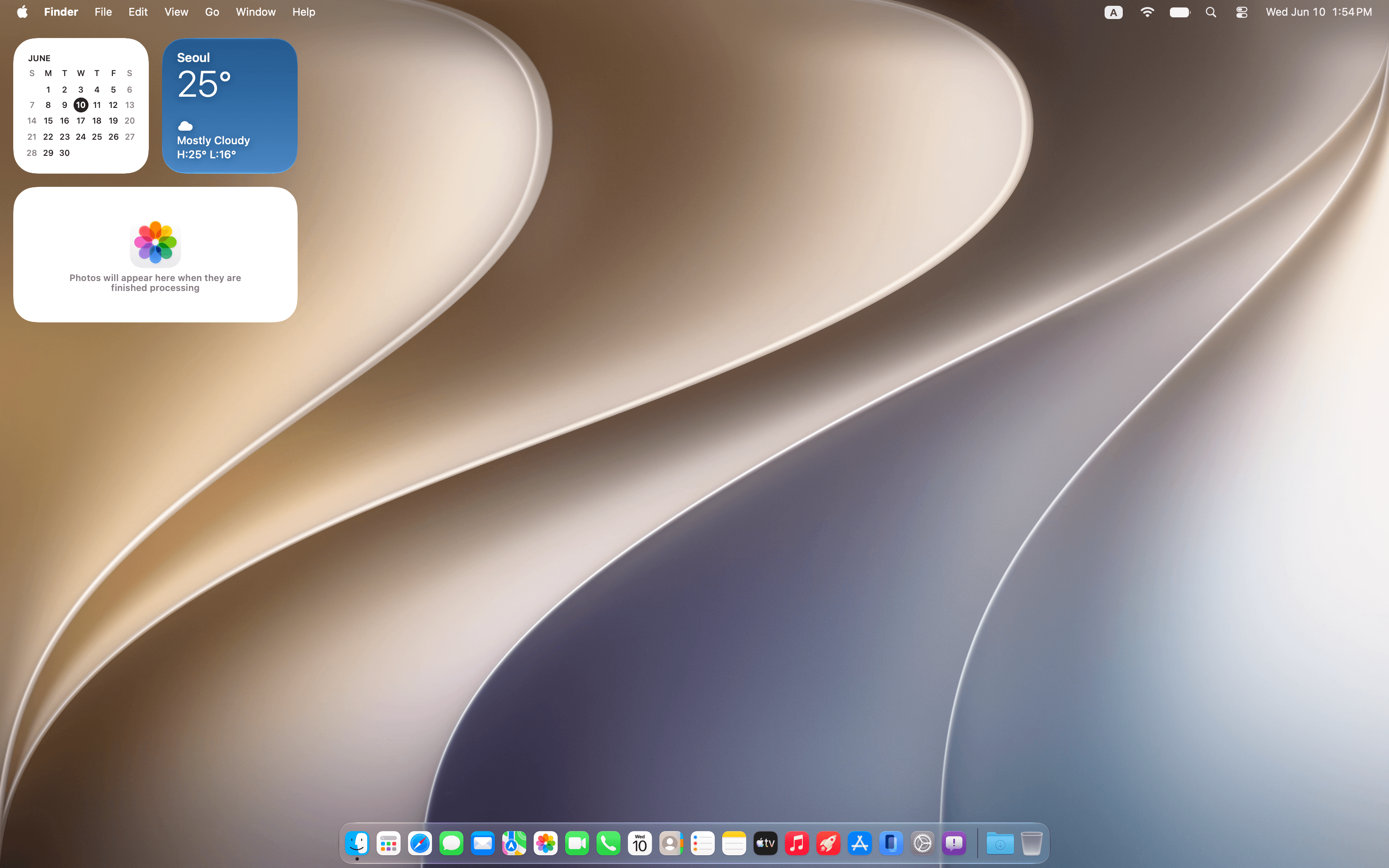The width and height of the screenshot is (1389, 868).
Task: Open Messages app in Dock
Action: click(x=452, y=843)
